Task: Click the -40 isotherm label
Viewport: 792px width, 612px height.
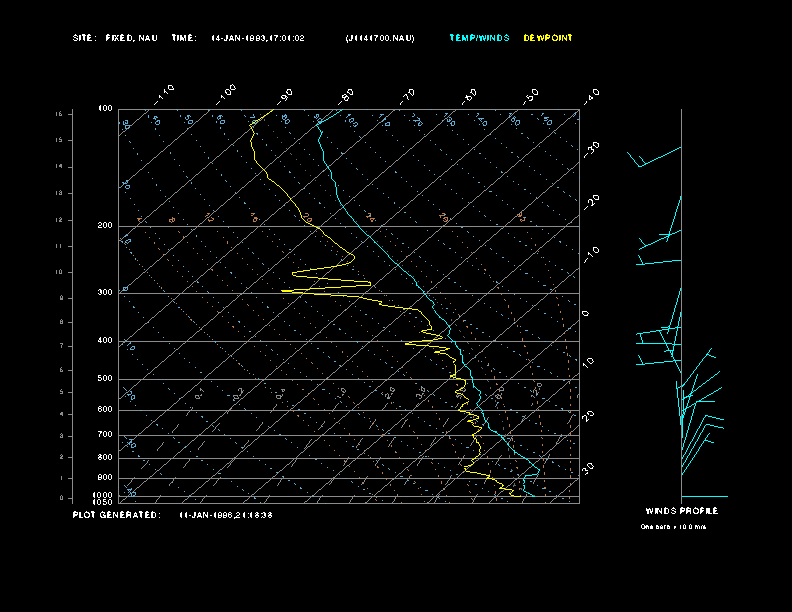Action: point(591,95)
